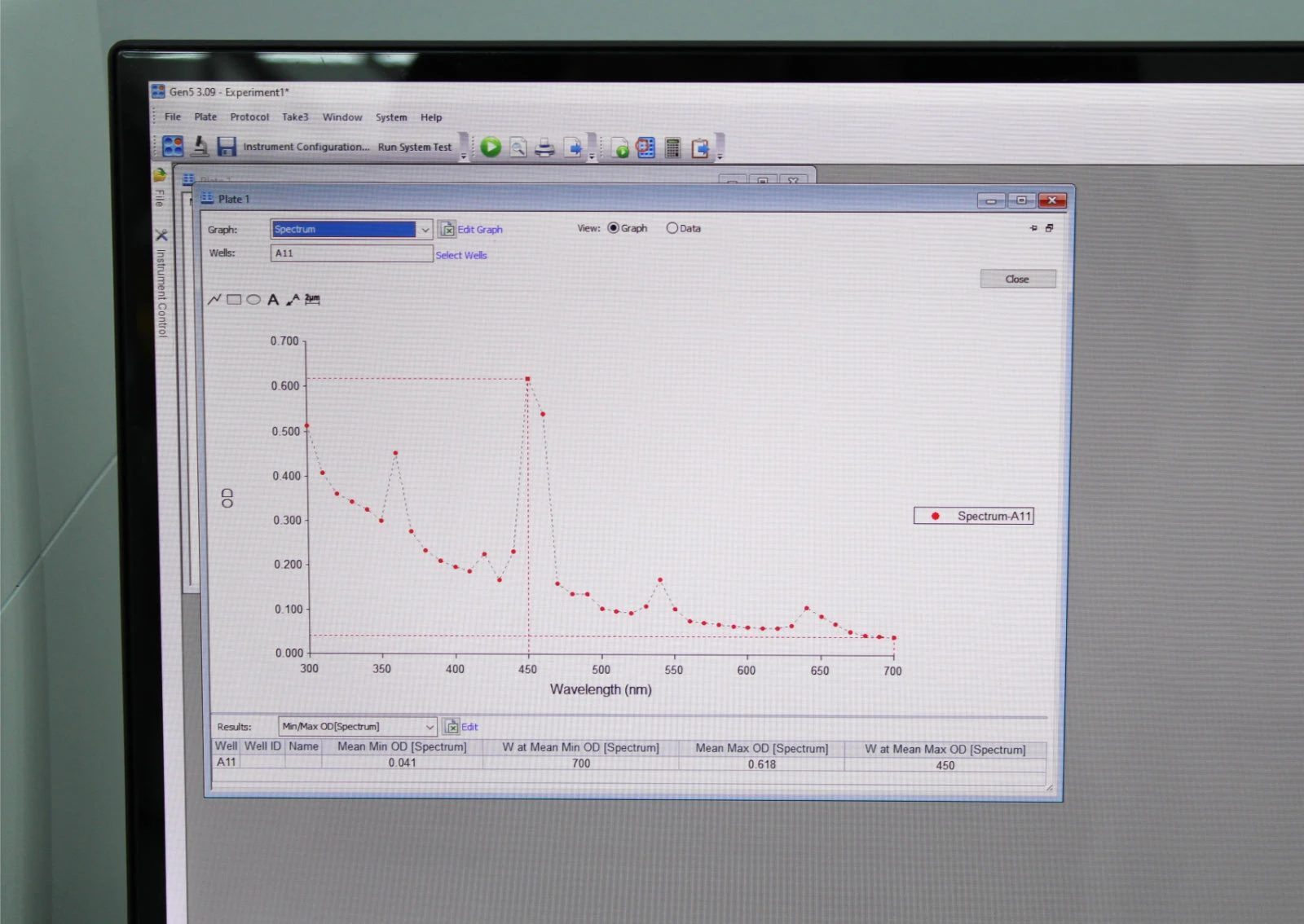The width and height of the screenshot is (1304, 924).
Task: Open print preview with the magnifier icon
Action: pos(518,147)
